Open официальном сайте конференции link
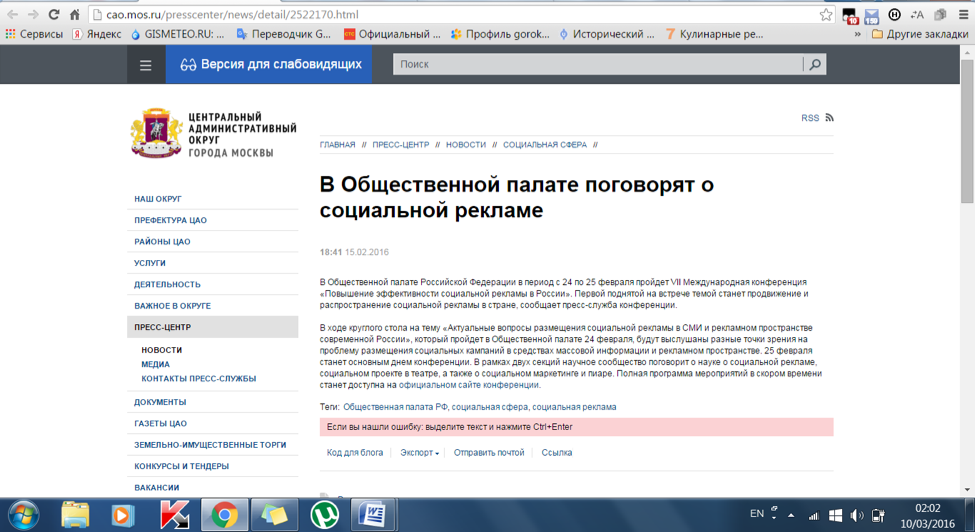This screenshot has width=975, height=532. [469, 385]
